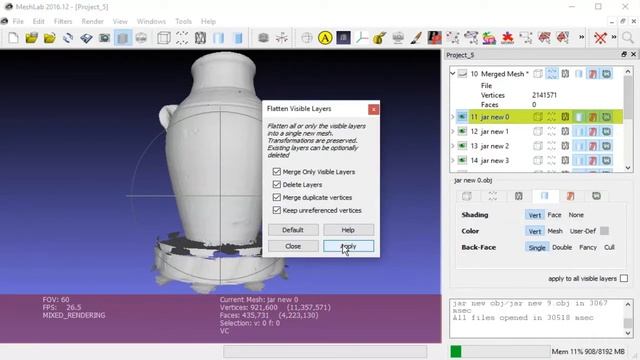Viewport: 640px width, 360px height.
Task: Select the Z-painting brush tool
Action: pos(416,38)
